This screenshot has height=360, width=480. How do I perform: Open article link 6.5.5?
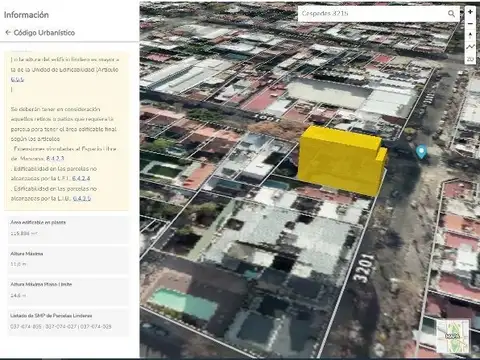17,79
